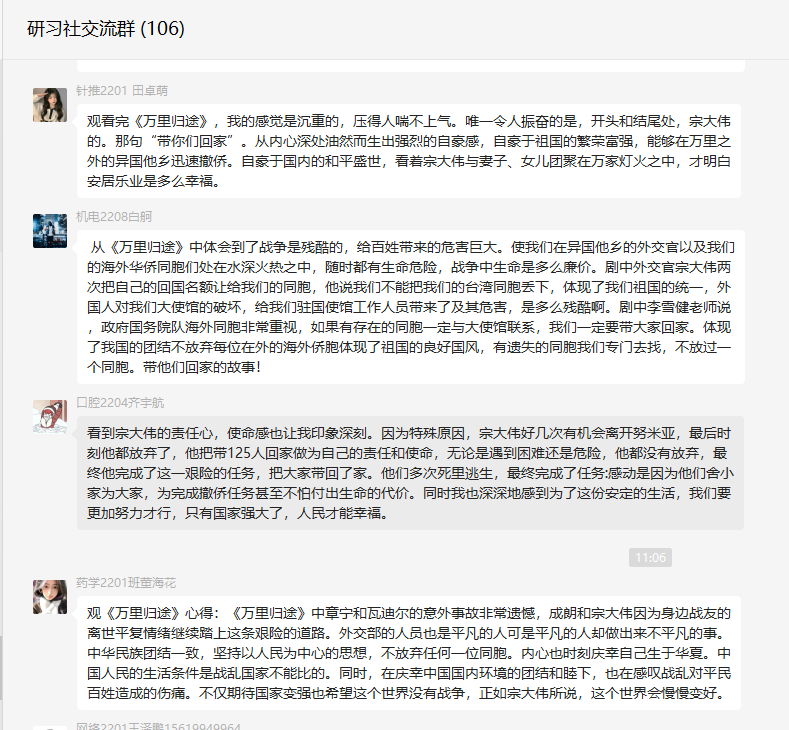Click group title 研习社交流群 (106)

pyautogui.click(x=106, y=29)
